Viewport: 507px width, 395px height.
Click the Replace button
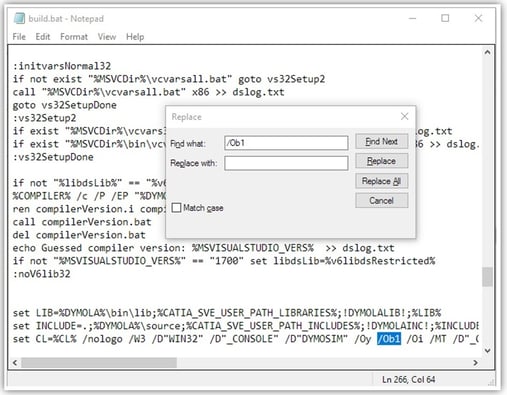[x=381, y=161]
